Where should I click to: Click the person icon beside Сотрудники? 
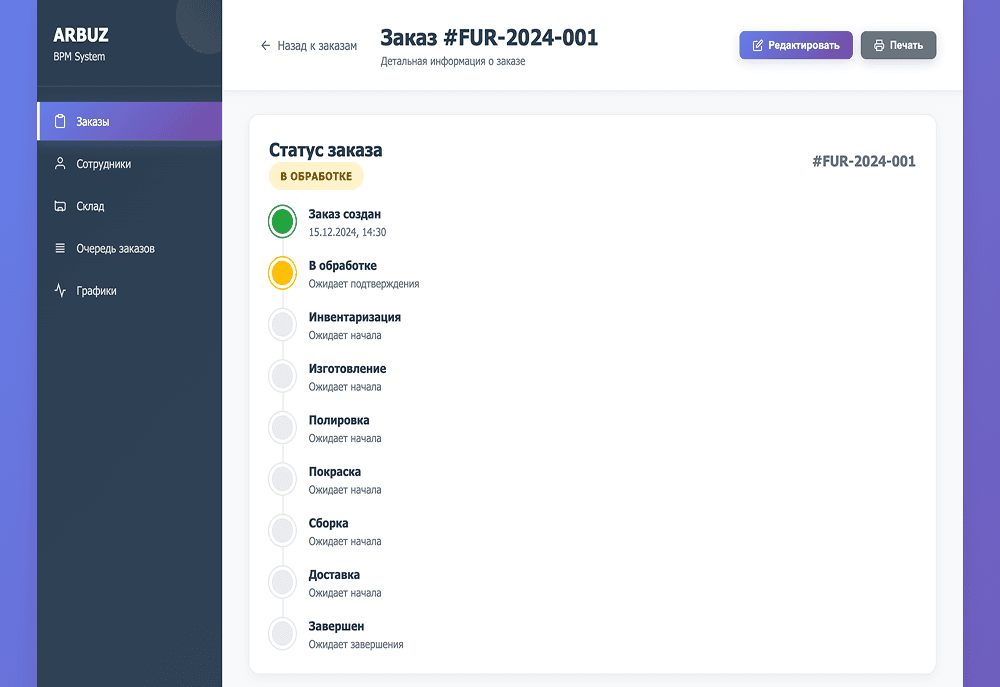(60, 164)
